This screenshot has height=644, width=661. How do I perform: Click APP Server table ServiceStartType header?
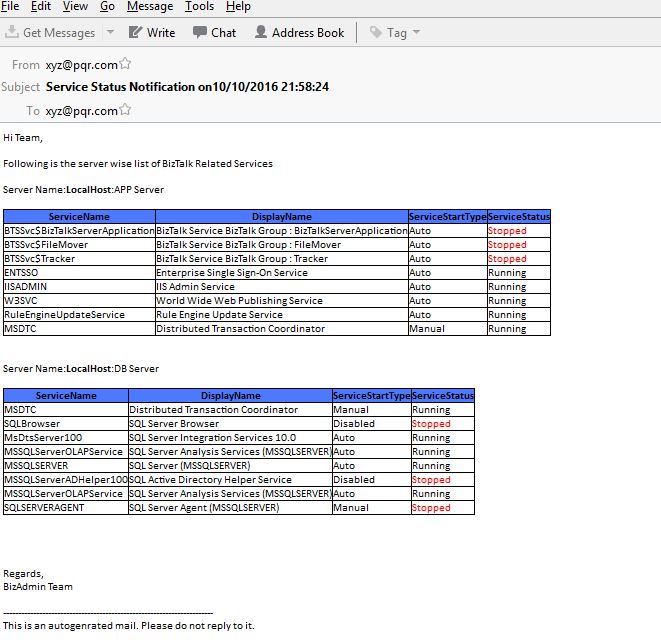[448, 217]
